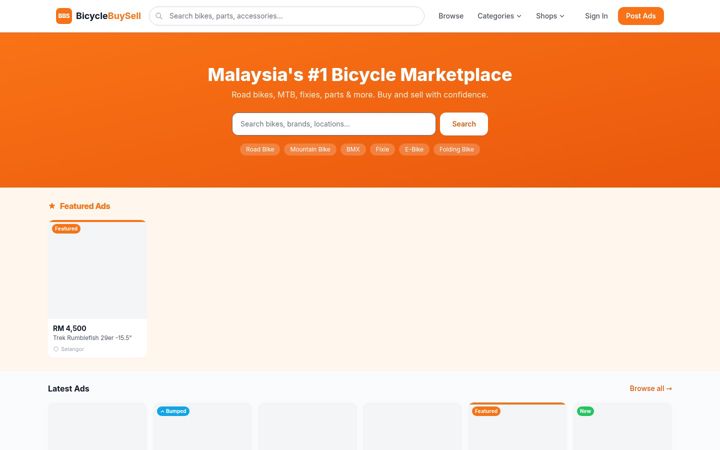Click the hero Search button
This screenshot has width=720, height=450.
[464, 124]
